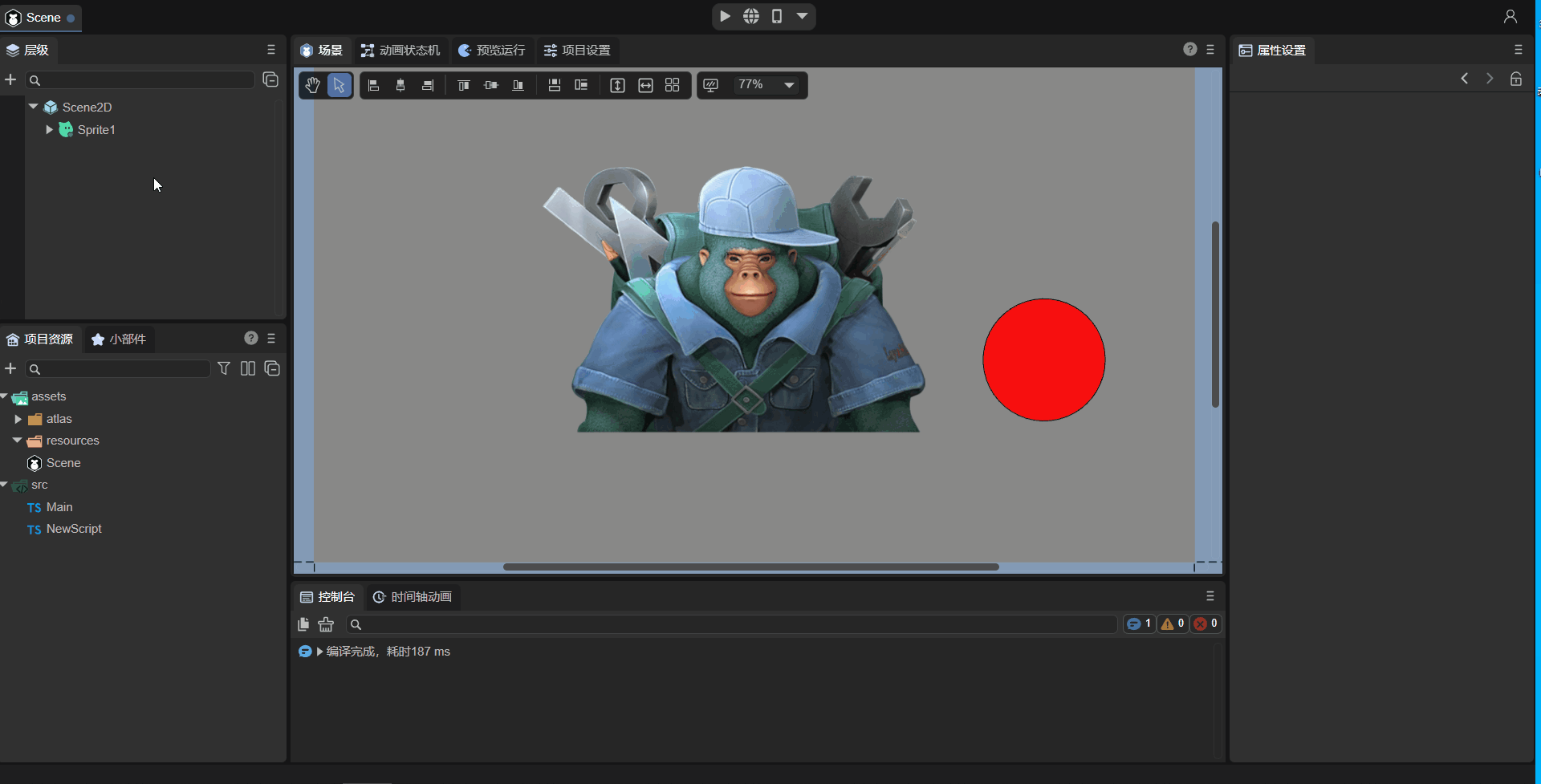Click the collapse-all icon in hierarchy panel
The image size is (1541, 784).
[x=270, y=79]
